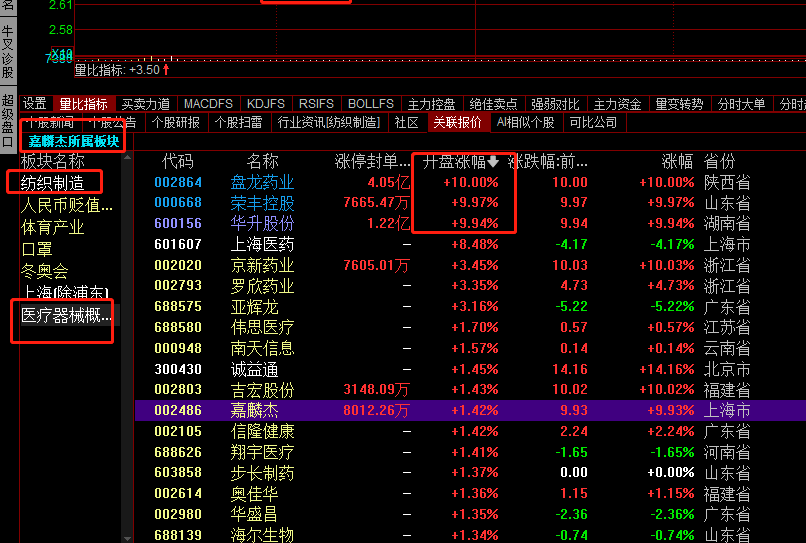806x543 pixels.
Task: Select the RSIFS indicator tab
Action: pos(316,104)
